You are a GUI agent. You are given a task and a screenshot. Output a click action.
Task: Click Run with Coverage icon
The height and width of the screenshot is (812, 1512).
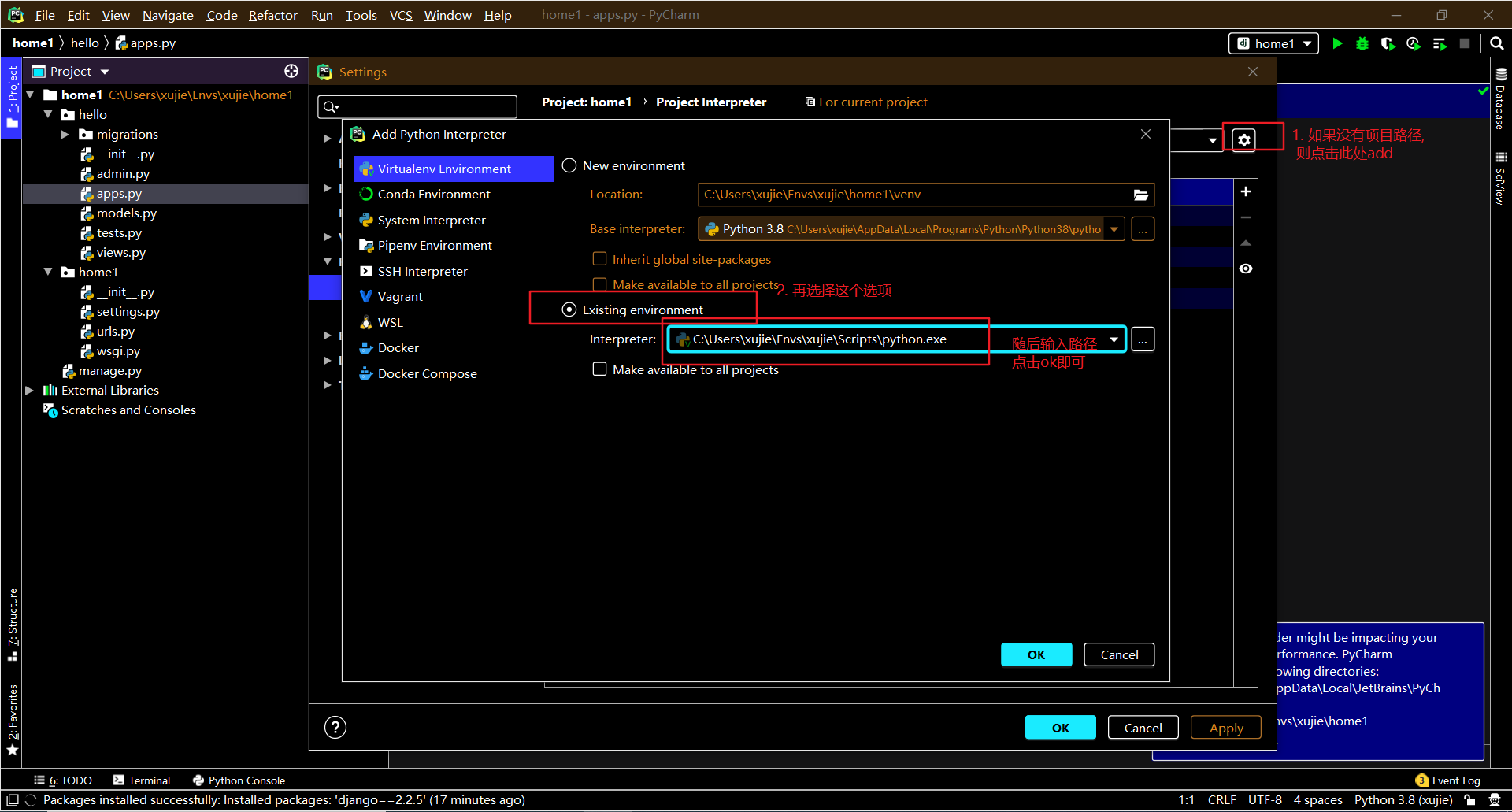pos(1388,43)
